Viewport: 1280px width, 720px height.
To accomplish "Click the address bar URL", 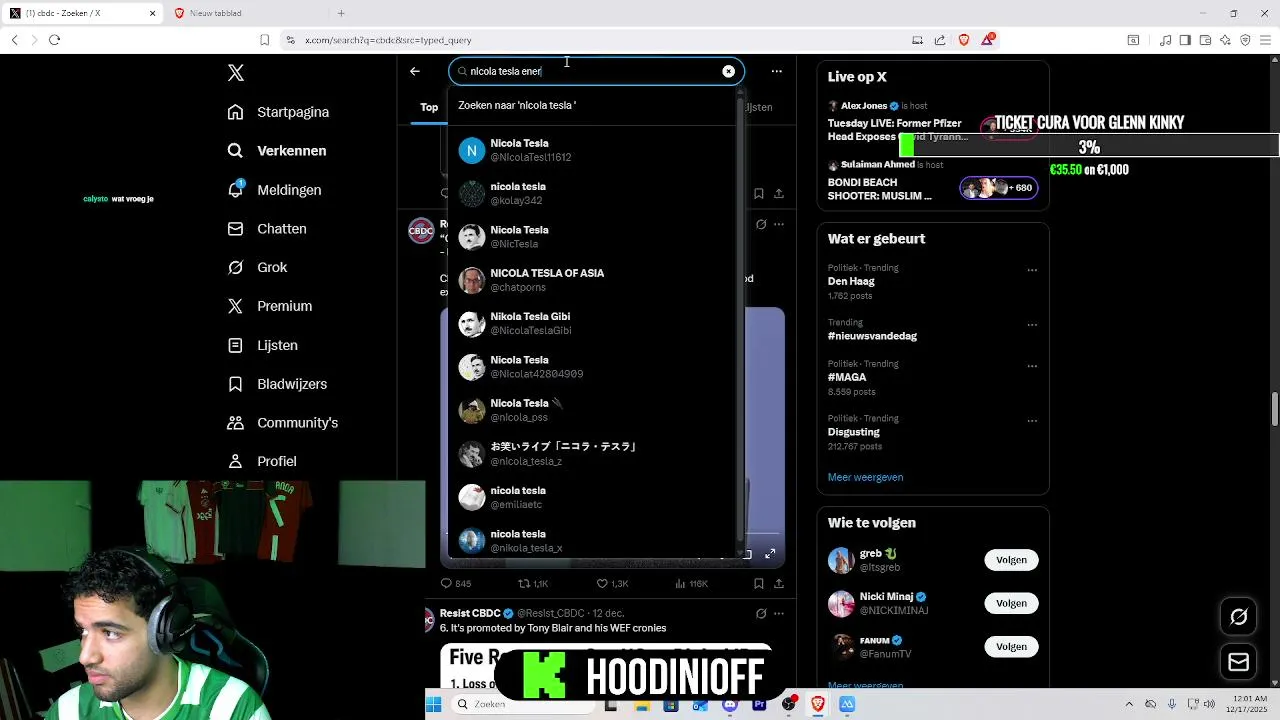I will pyautogui.click(x=388, y=40).
